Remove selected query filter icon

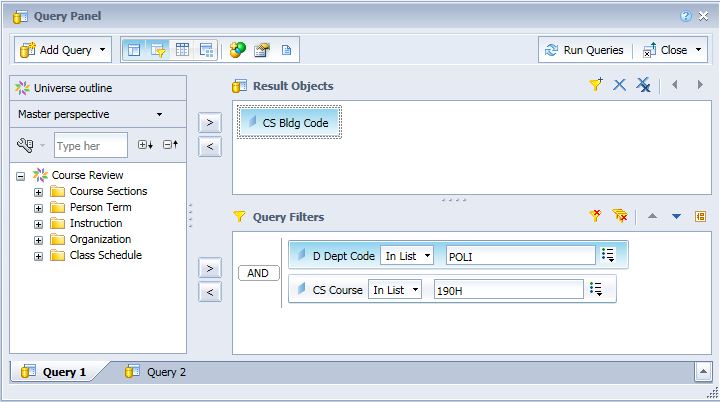tap(596, 215)
